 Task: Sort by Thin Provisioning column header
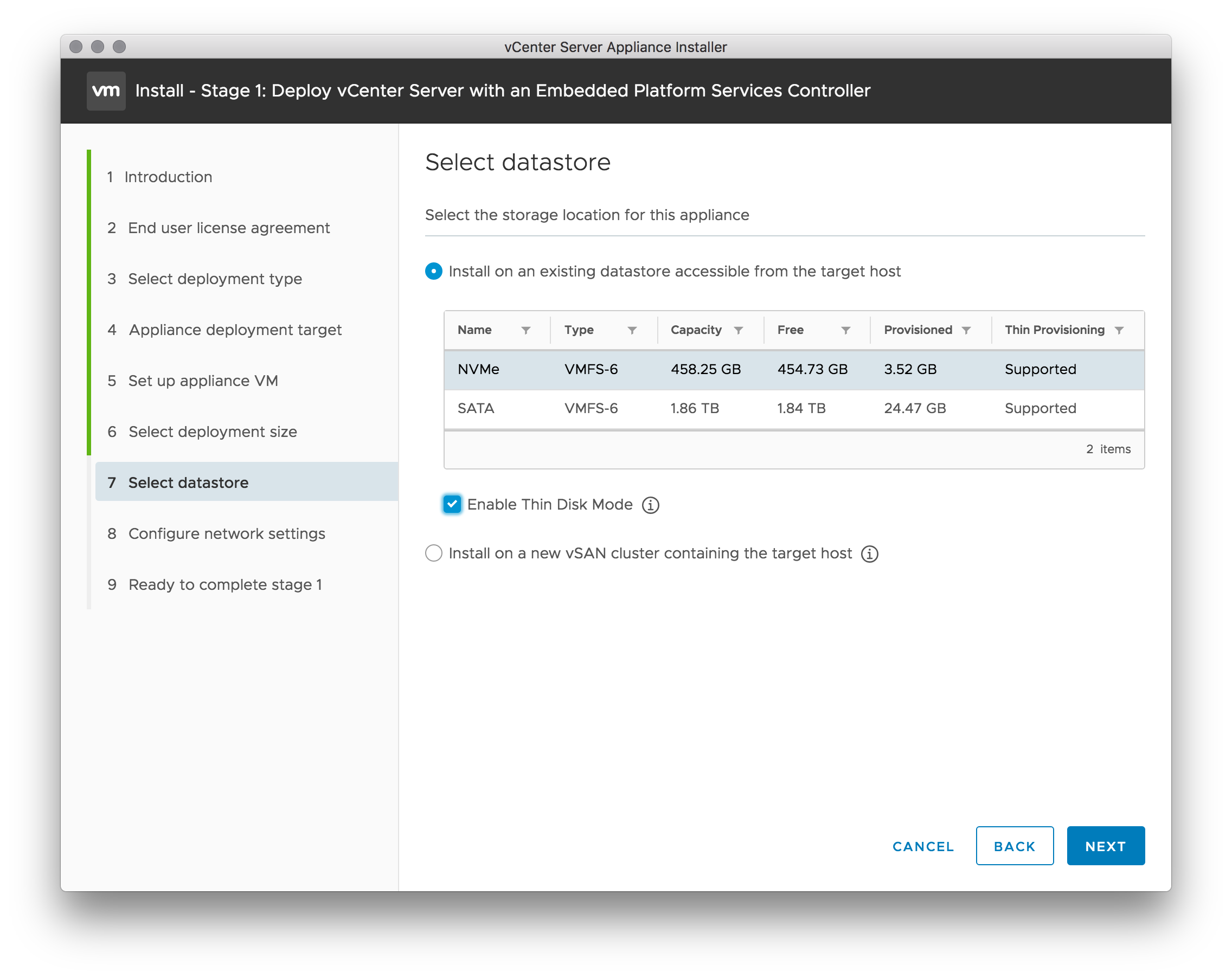tap(1054, 330)
